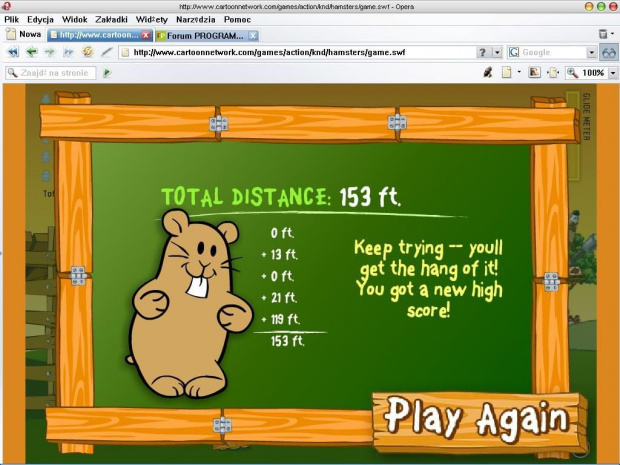This screenshot has height=465, width=620.
Task: Click the rewind navigation arrow
Action: (13, 53)
